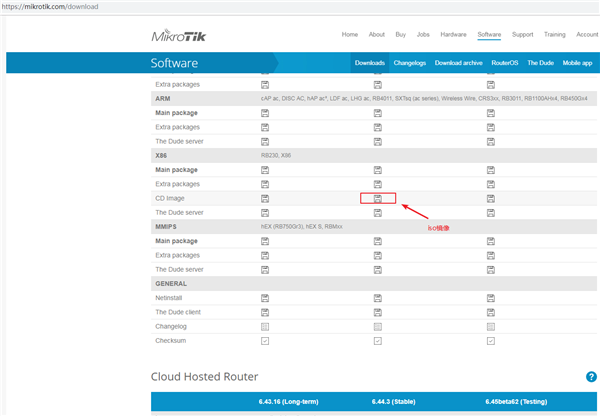Download X86 Extra packages Long-term version
The image size is (600, 416).
(265, 184)
